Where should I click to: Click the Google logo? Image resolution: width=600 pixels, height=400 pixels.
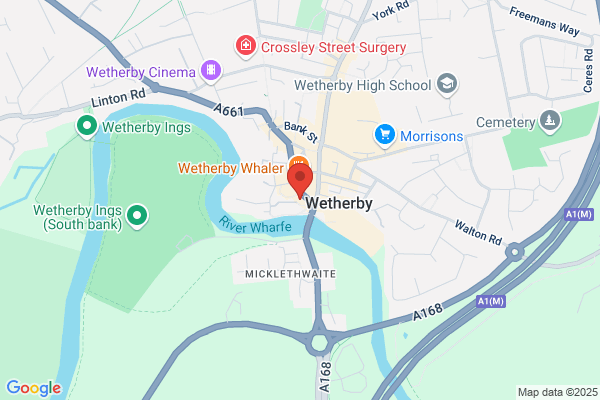click(34, 388)
